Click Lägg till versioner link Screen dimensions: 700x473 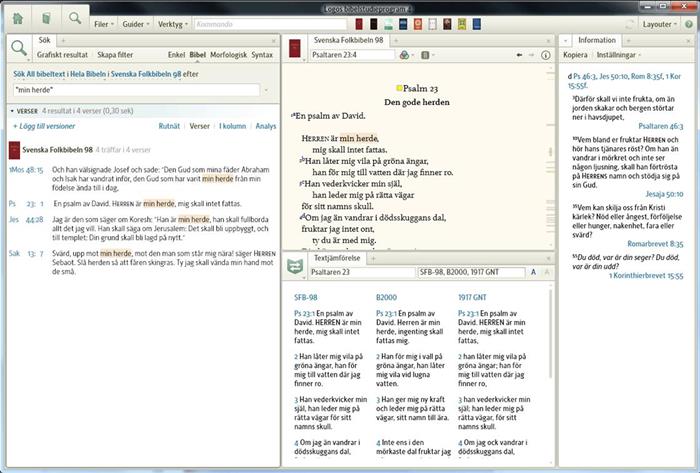click(44, 126)
